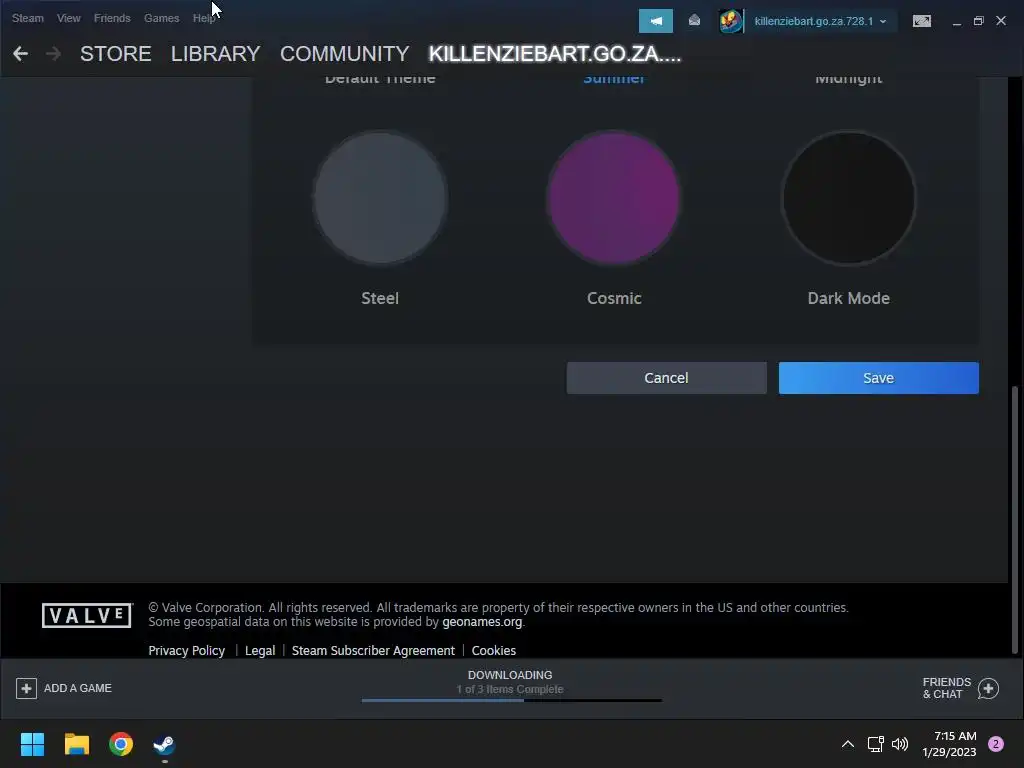Open the announcements megaphone icon

click(656, 21)
